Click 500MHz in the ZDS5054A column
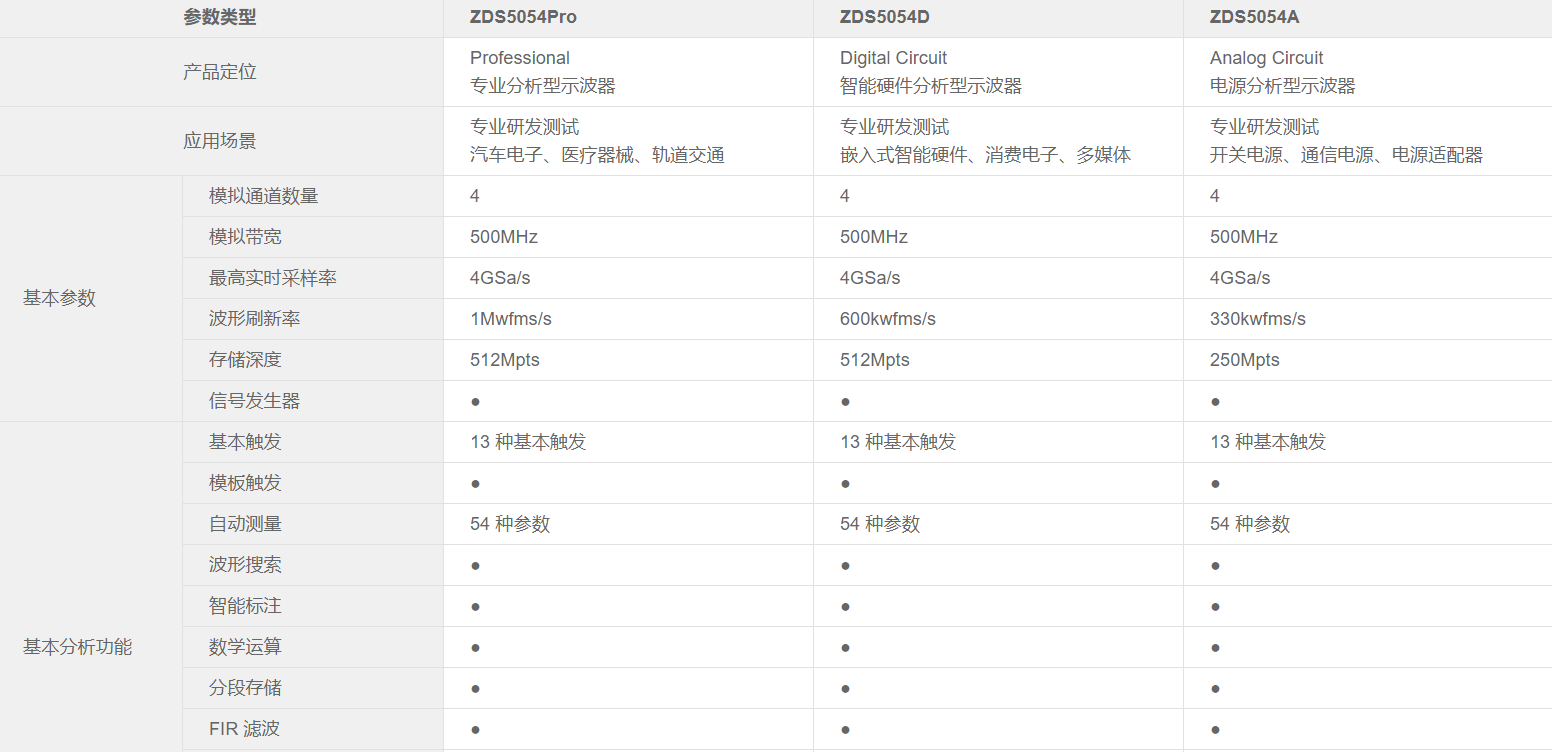The height and width of the screenshot is (752, 1552). [1244, 237]
